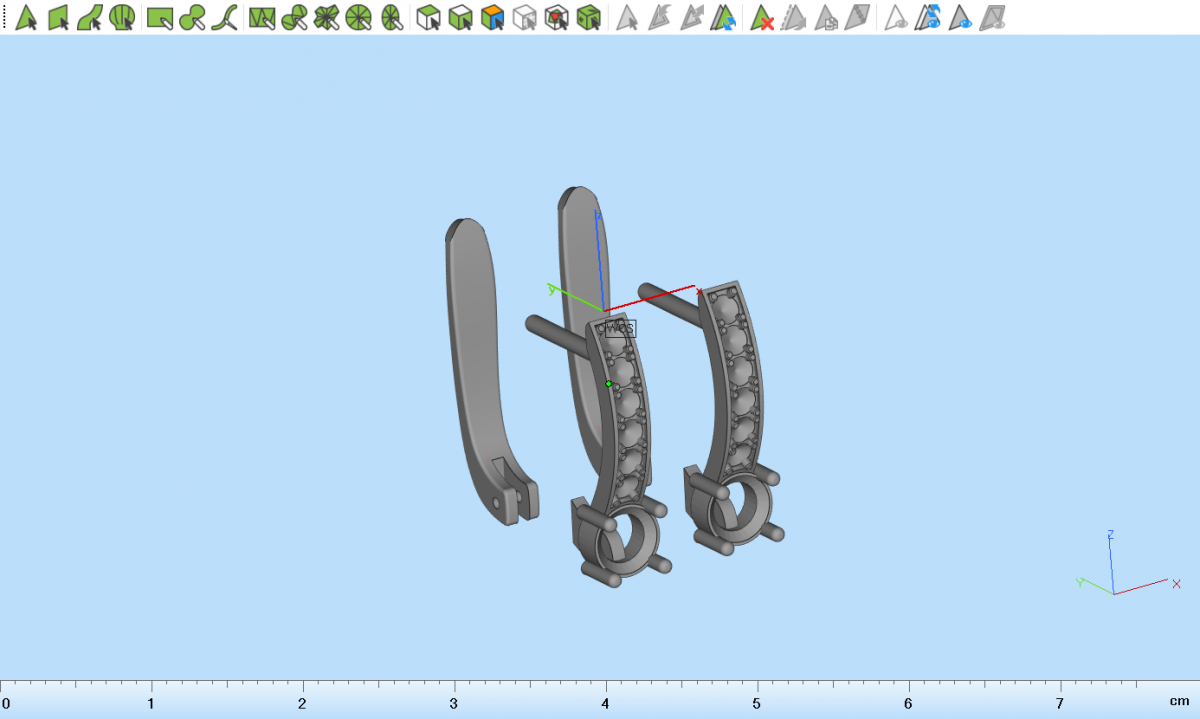
Task: Delete selected triangles with red X icon
Action: pos(763,17)
